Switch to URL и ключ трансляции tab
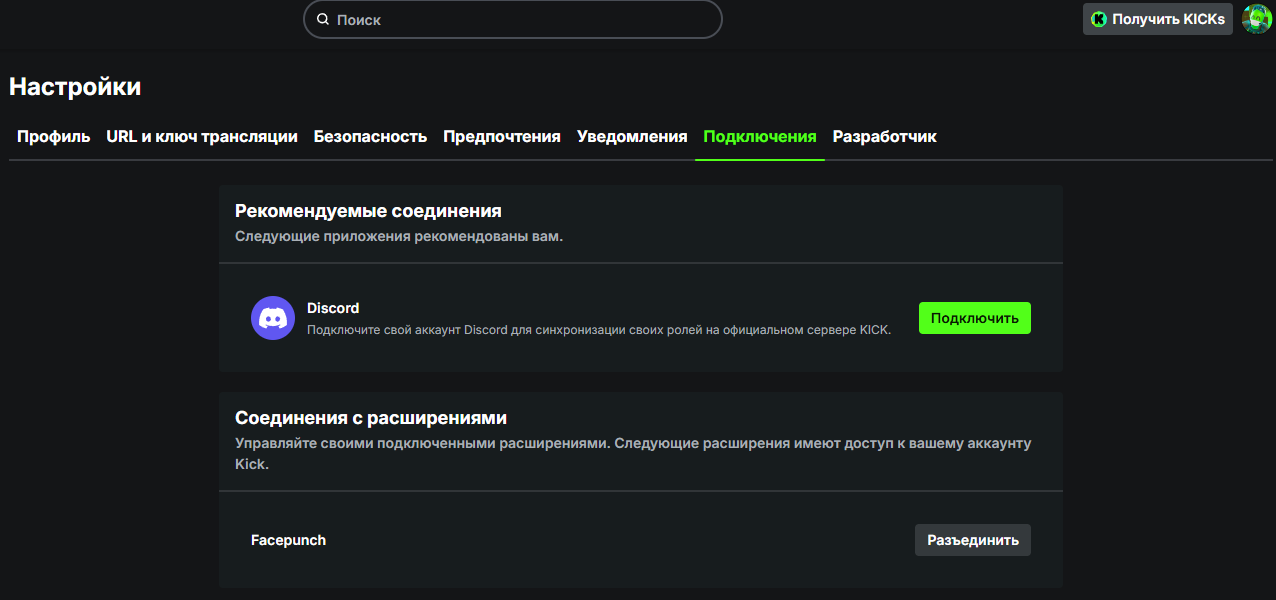Screen dimensions: 1276x600 tap(202, 137)
